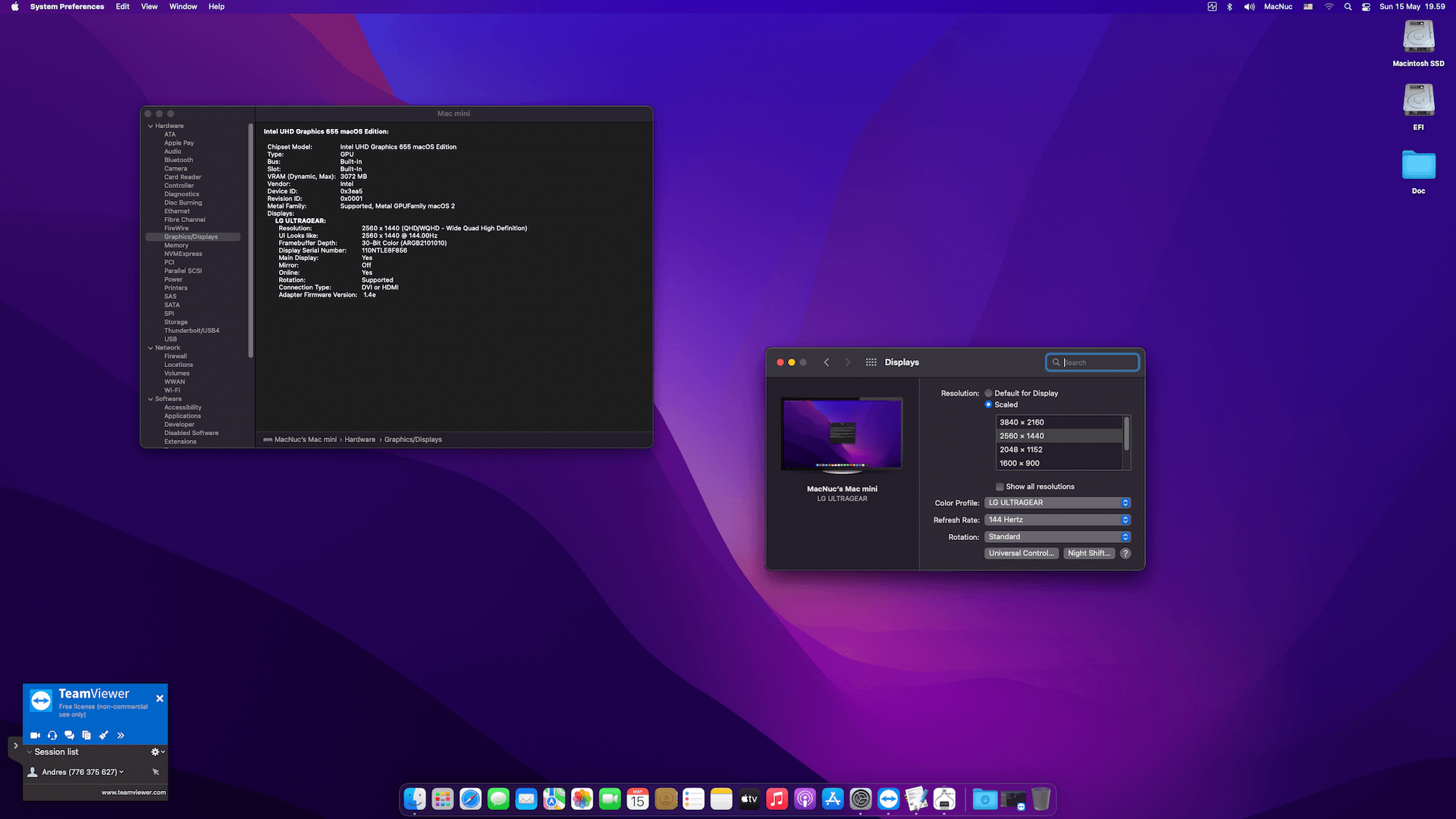Collapse the Network section in System Information

151,347
